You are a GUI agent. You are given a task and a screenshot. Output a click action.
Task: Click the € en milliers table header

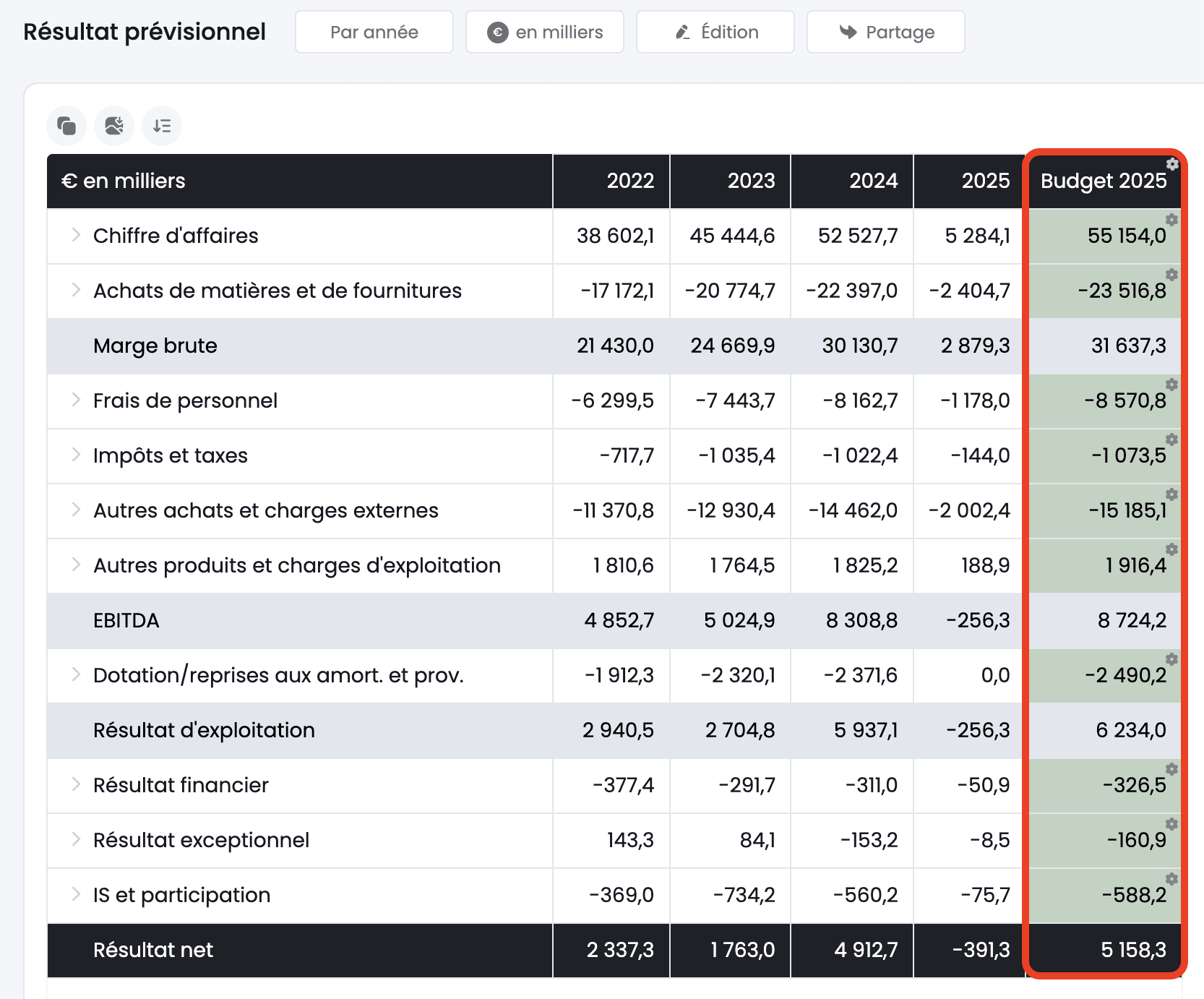point(123,181)
